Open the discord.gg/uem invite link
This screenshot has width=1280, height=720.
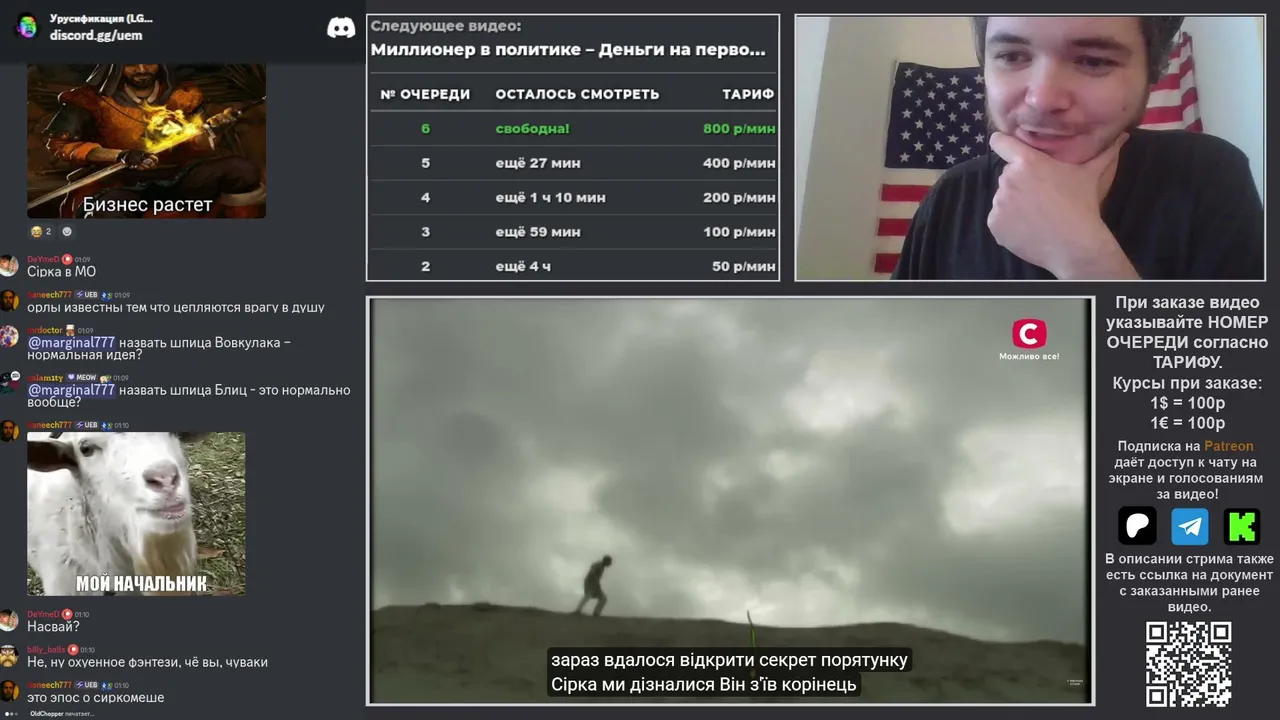(x=96, y=35)
